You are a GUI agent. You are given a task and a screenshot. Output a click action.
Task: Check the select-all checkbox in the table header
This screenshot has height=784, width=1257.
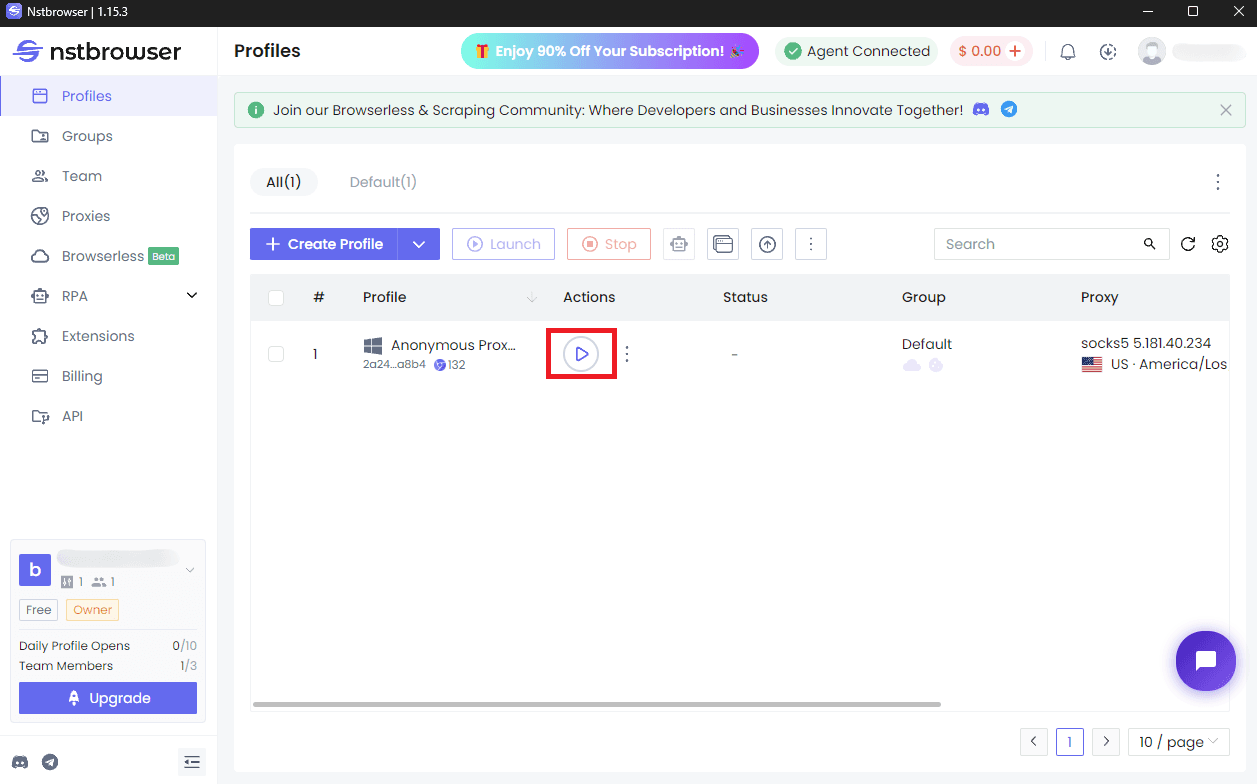pos(276,297)
